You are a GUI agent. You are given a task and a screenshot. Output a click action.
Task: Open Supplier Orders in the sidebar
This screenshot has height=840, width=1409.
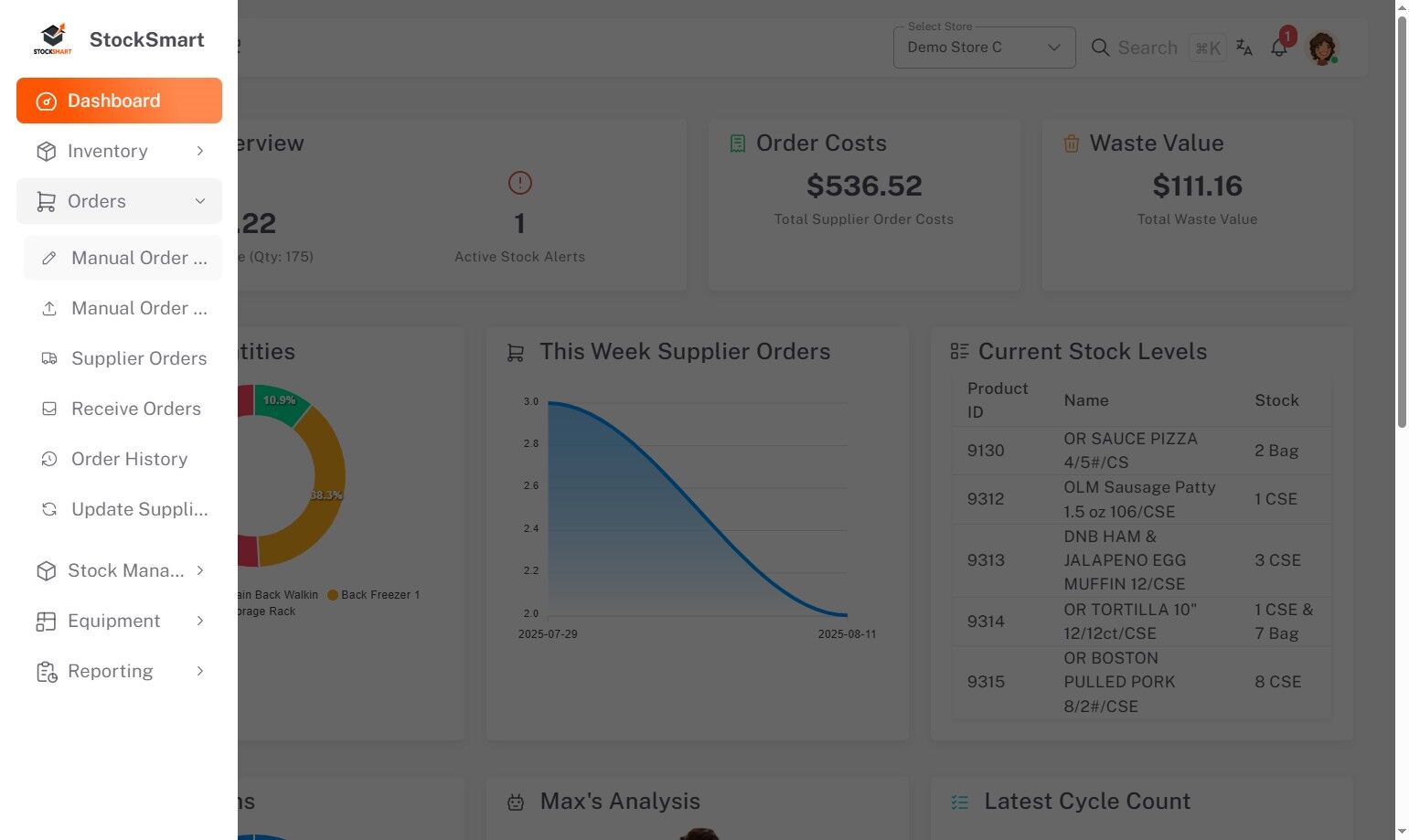[123, 358]
